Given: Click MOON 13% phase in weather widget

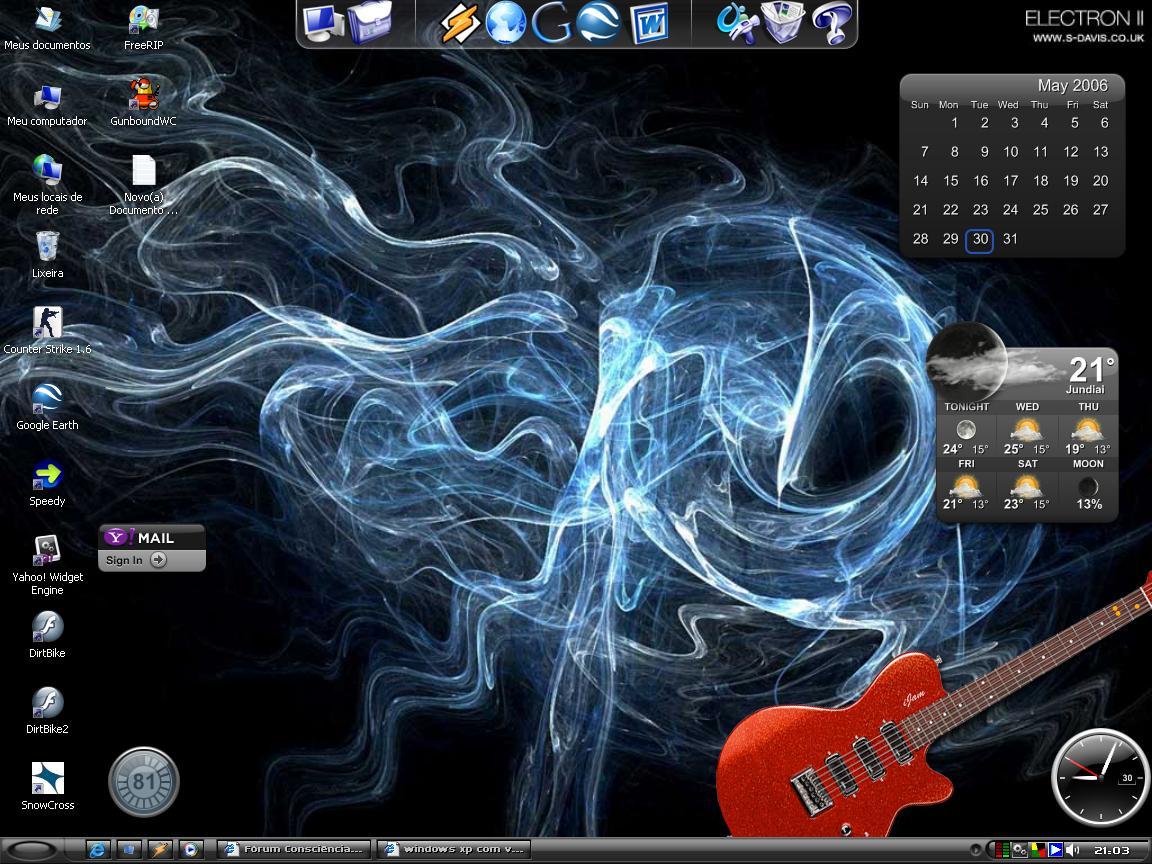Looking at the screenshot, I should (1088, 485).
